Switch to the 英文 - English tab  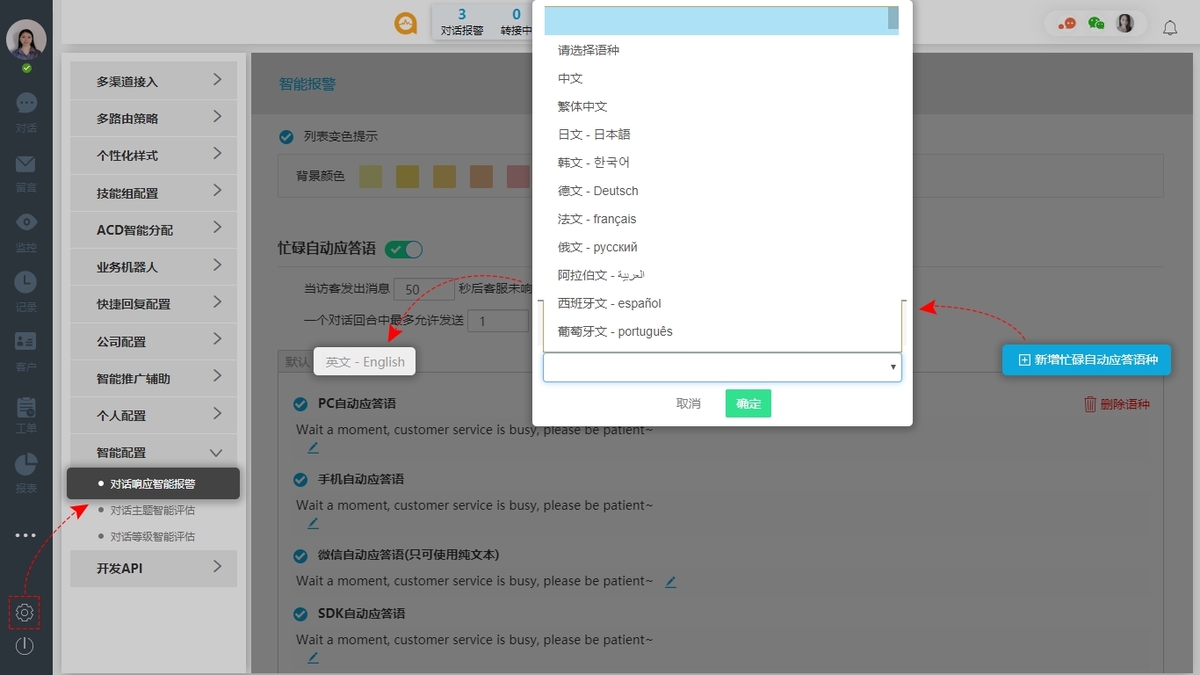pos(364,361)
